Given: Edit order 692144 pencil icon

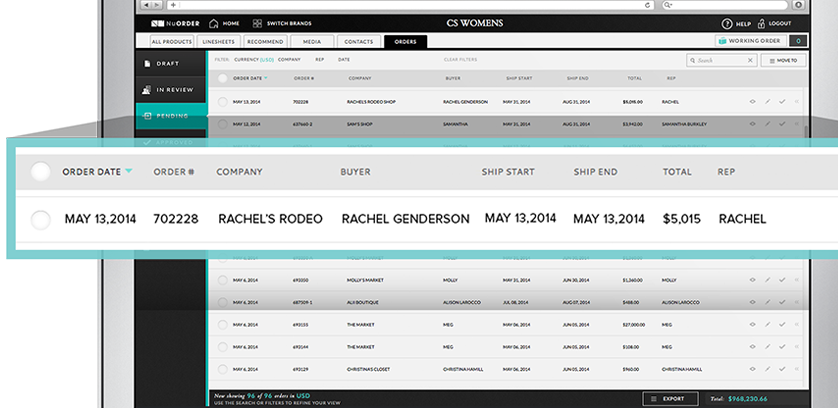Looking at the screenshot, I should [x=767, y=347].
